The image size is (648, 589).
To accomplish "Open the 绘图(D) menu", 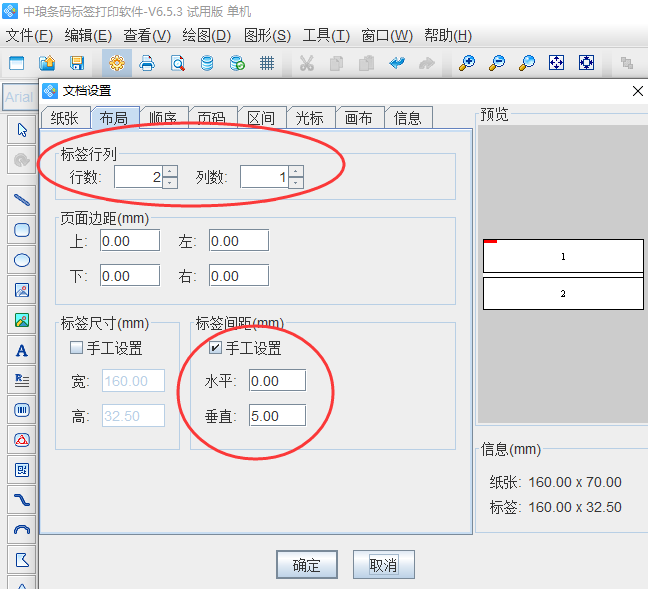I will pyautogui.click(x=207, y=35).
